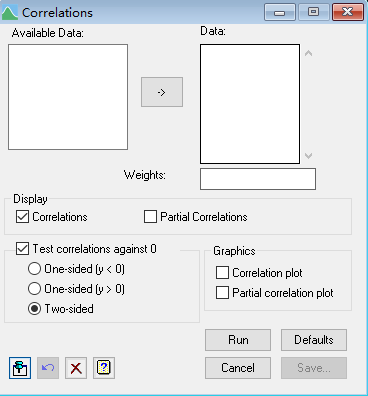
Task: Click the blue undo arrow icon
Action: click(x=48, y=368)
